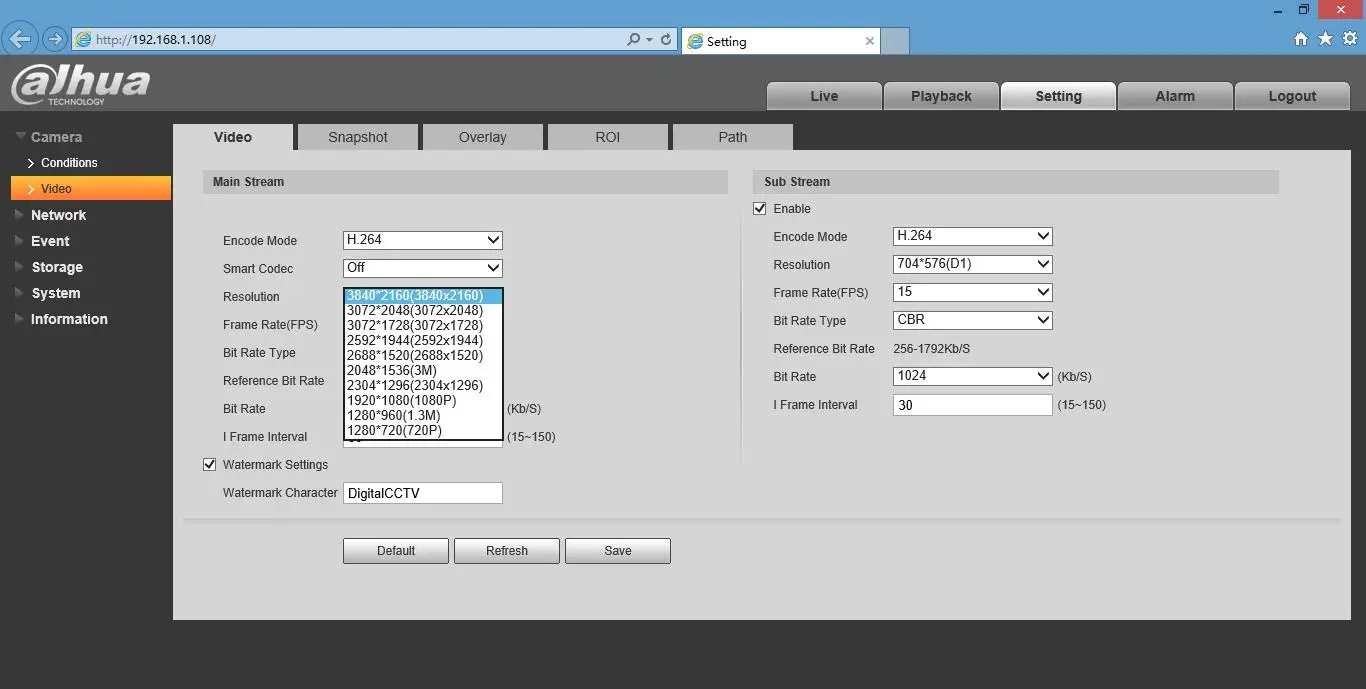Select 2592*1944 from resolution list

tap(423, 341)
